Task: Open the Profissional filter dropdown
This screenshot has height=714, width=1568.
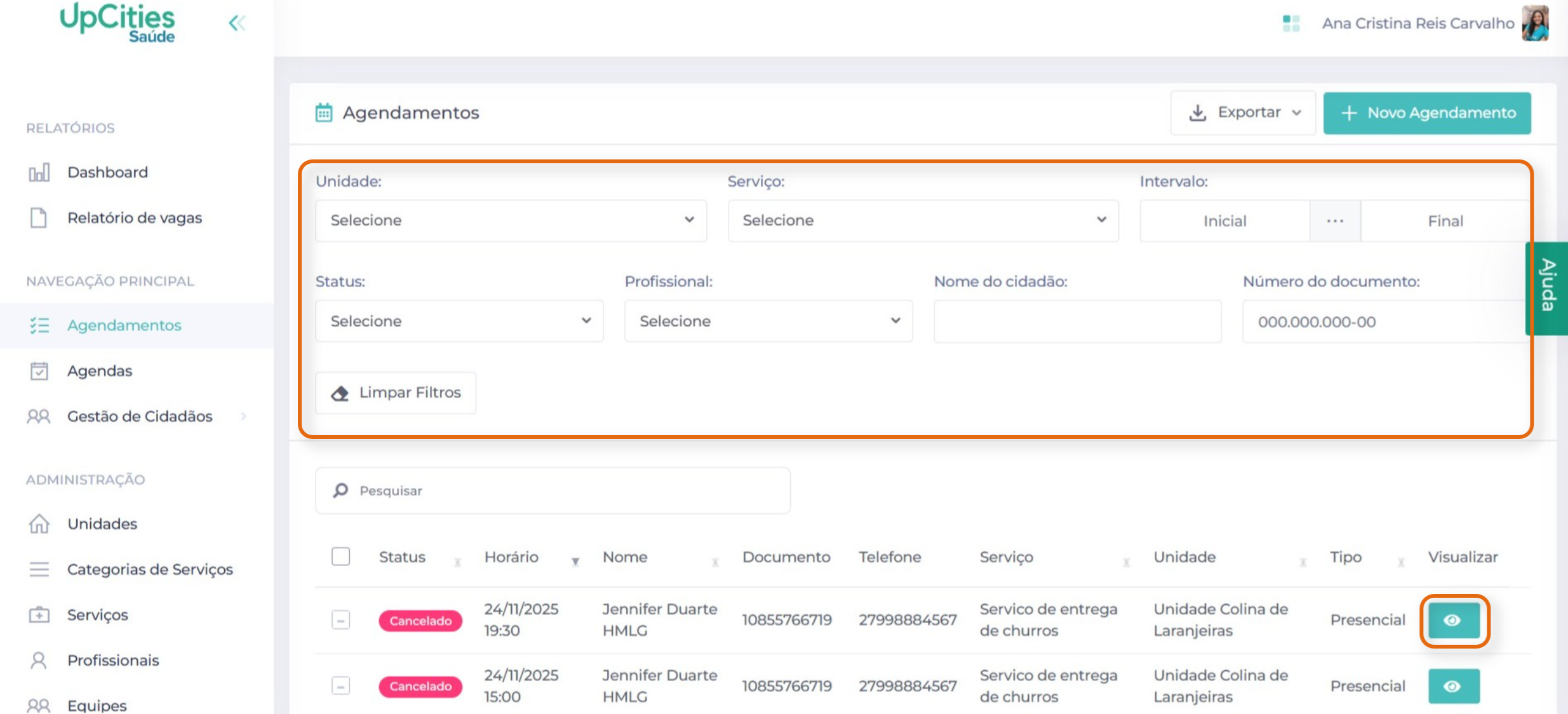Action: [x=768, y=321]
